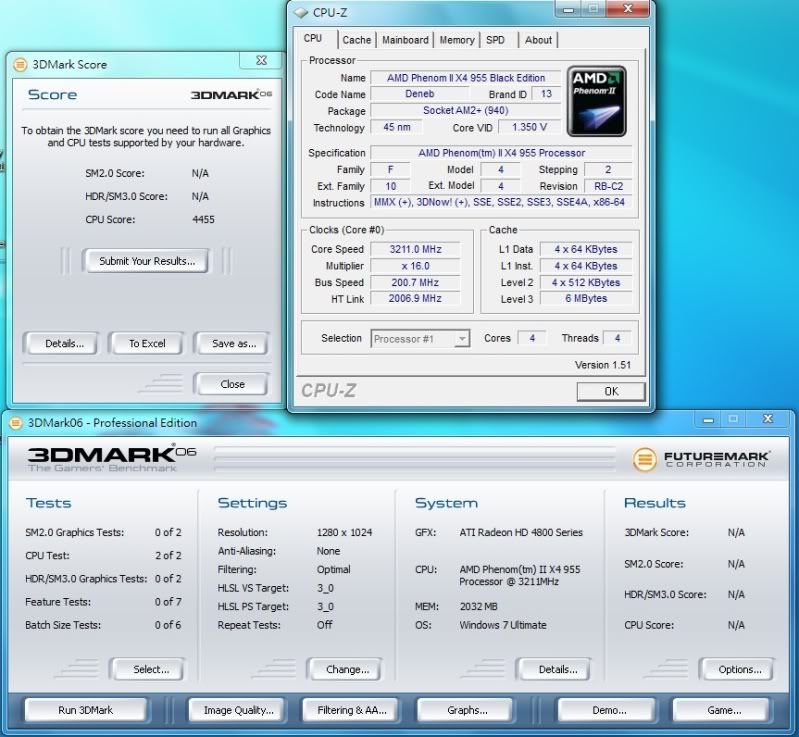The height and width of the screenshot is (737, 799).
Task: Click the Multiplier value x 16.0
Action: point(415,266)
